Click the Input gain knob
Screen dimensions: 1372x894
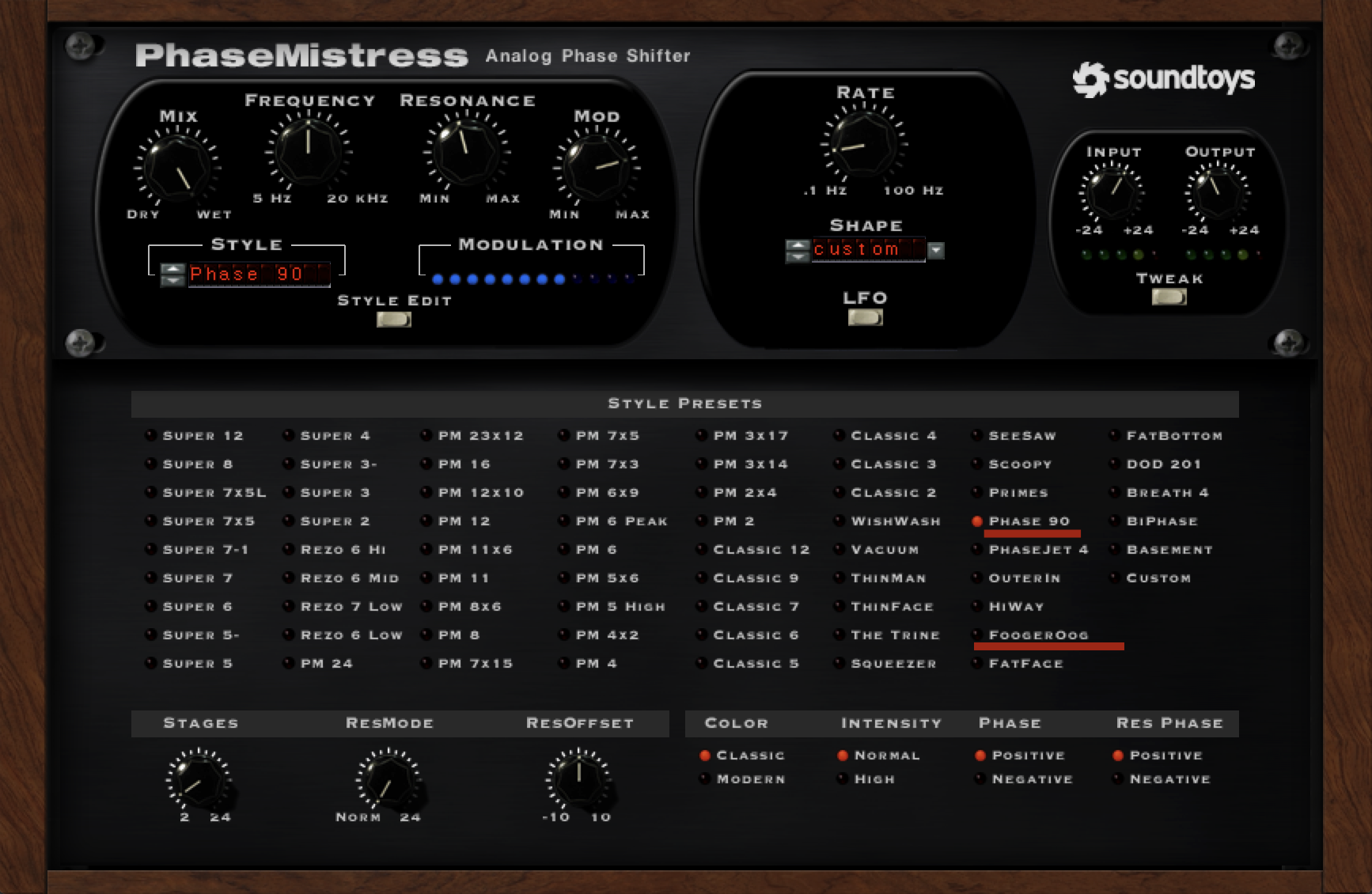pyautogui.click(x=1112, y=192)
